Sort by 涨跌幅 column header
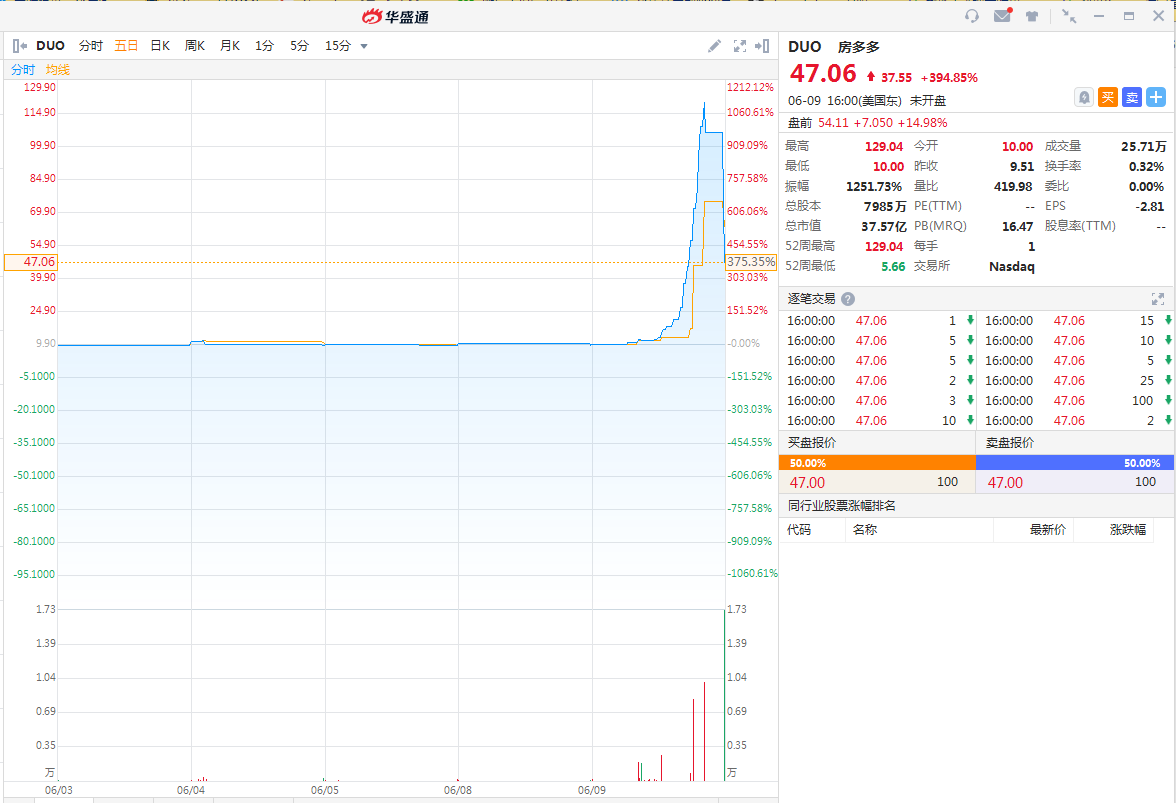The width and height of the screenshot is (1176, 803). [x=1128, y=530]
